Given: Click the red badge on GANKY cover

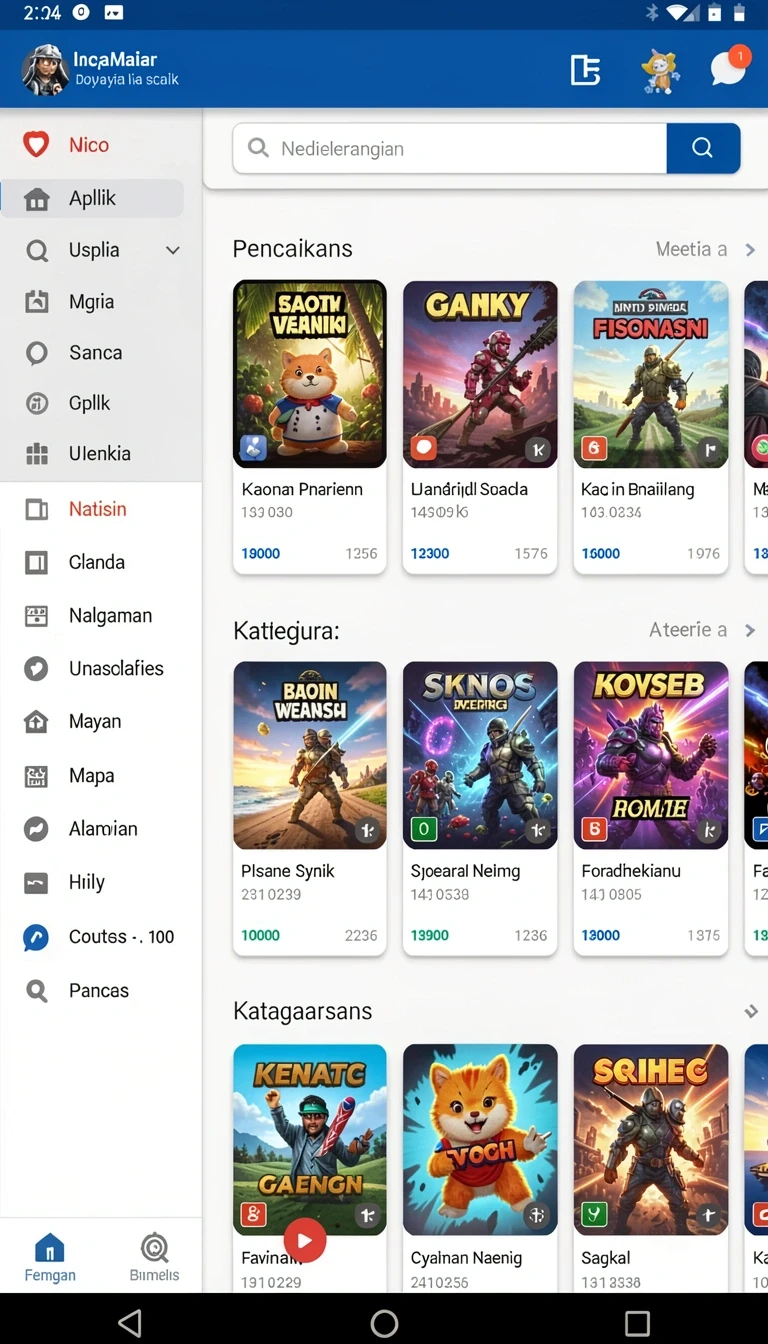Looking at the screenshot, I should coord(424,448).
